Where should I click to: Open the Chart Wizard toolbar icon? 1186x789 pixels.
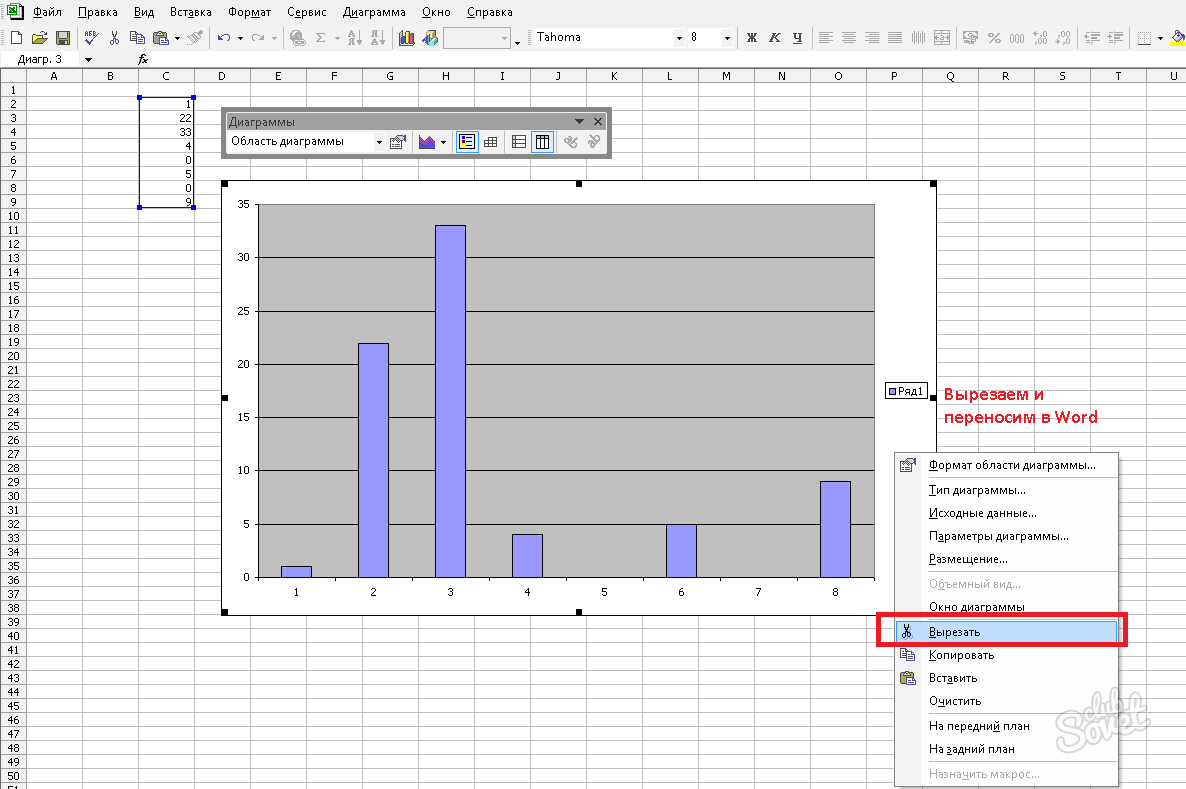407,38
